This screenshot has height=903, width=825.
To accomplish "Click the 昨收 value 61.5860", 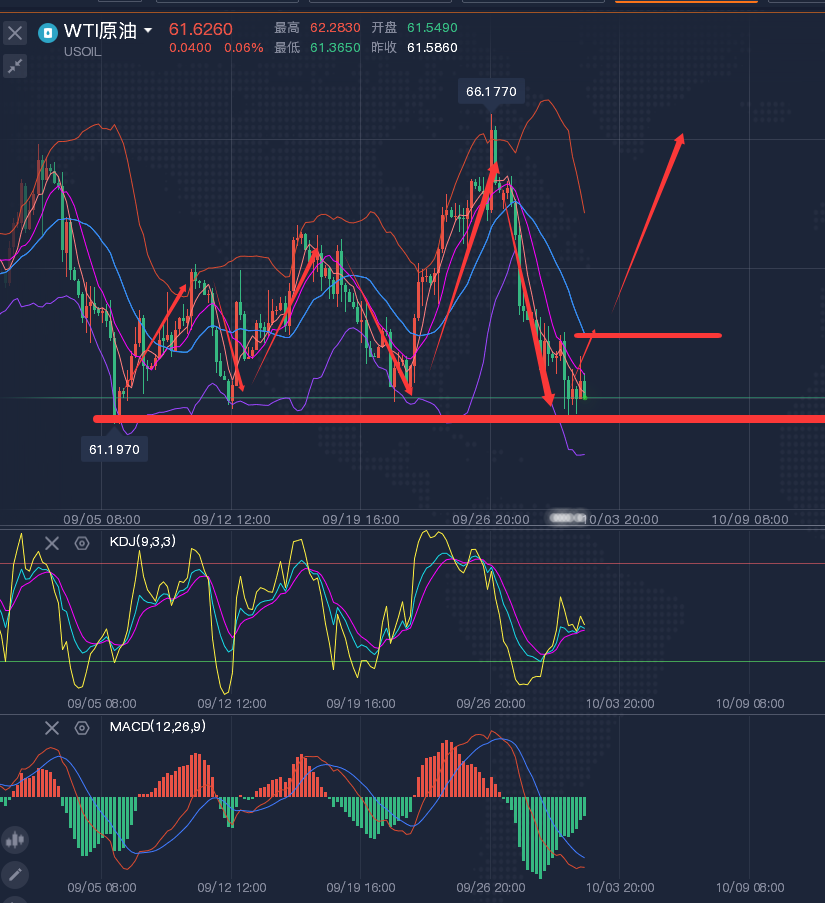I will tap(432, 48).
